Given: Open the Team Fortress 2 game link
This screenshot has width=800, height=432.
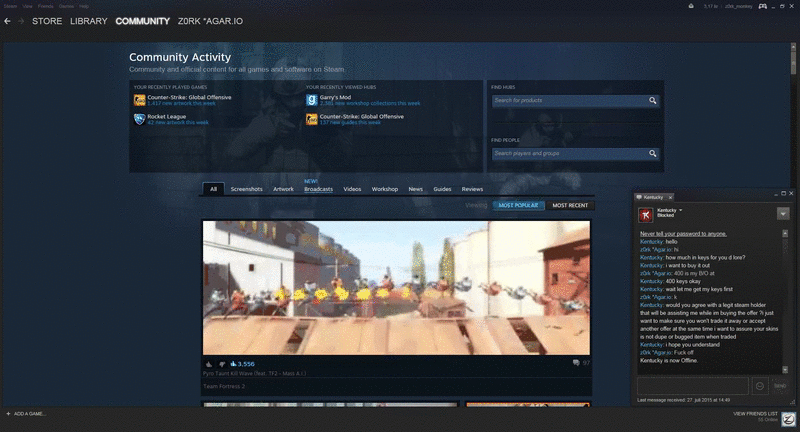Looking at the screenshot, I should pos(224,387).
